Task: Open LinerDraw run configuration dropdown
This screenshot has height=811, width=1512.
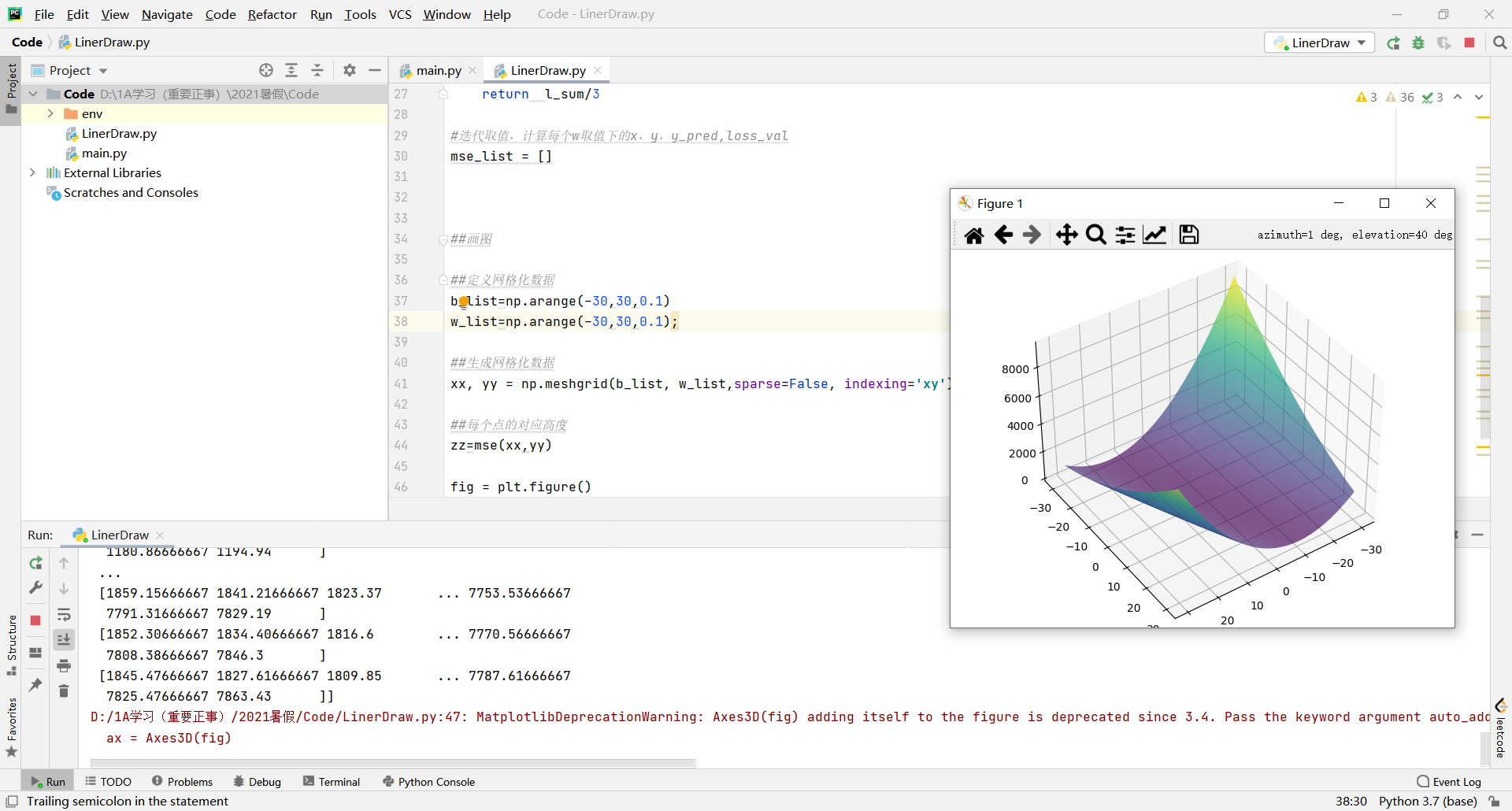Action: click(1319, 43)
